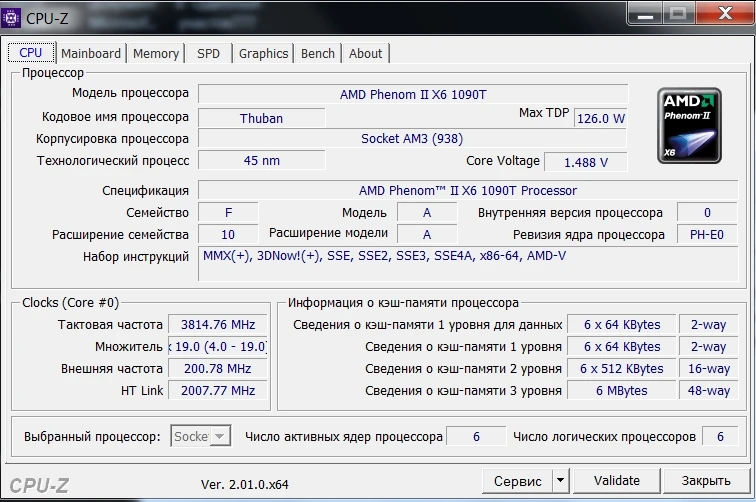
Task: Click the L1 instruction cache 2-way value
Action: click(x=708, y=347)
